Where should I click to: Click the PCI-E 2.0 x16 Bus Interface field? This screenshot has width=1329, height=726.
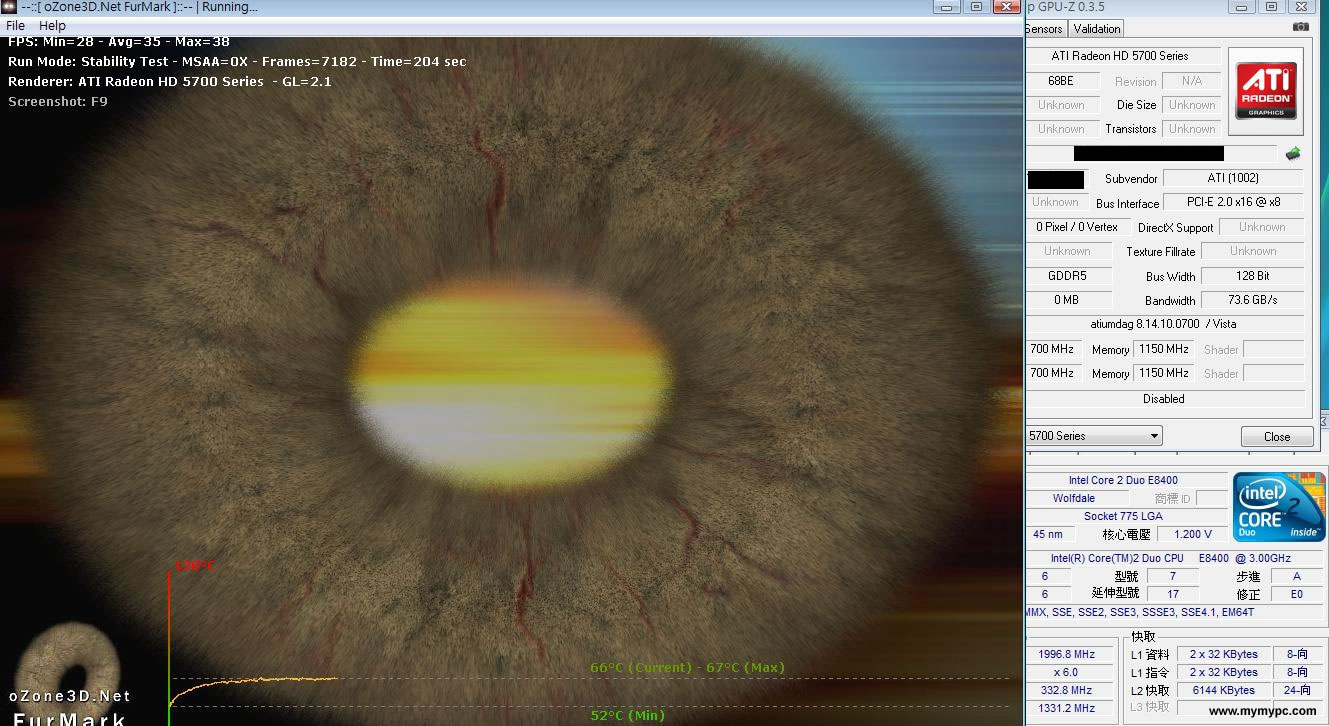click(1233, 202)
